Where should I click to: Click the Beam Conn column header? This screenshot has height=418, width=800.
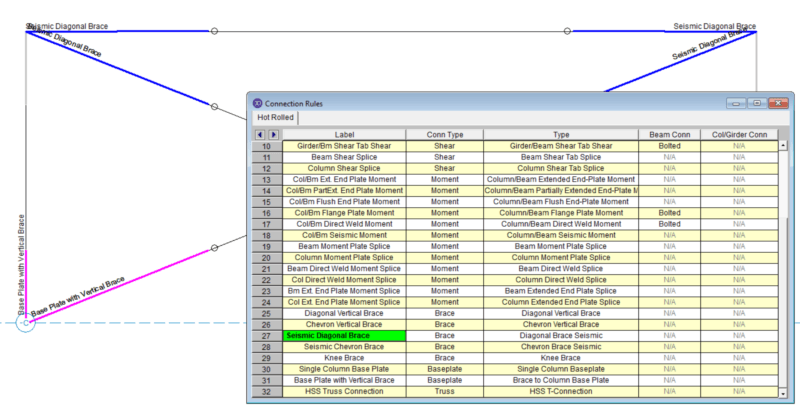pyautogui.click(x=669, y=134)
